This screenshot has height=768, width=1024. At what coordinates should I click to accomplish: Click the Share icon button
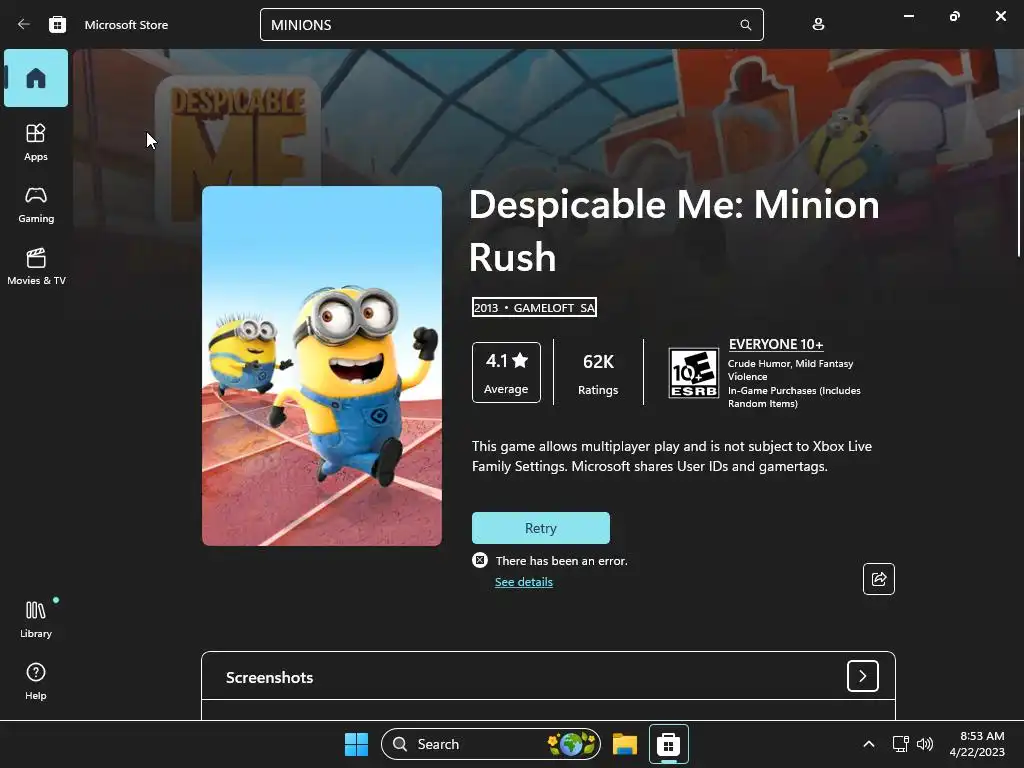tap(878, 579)
